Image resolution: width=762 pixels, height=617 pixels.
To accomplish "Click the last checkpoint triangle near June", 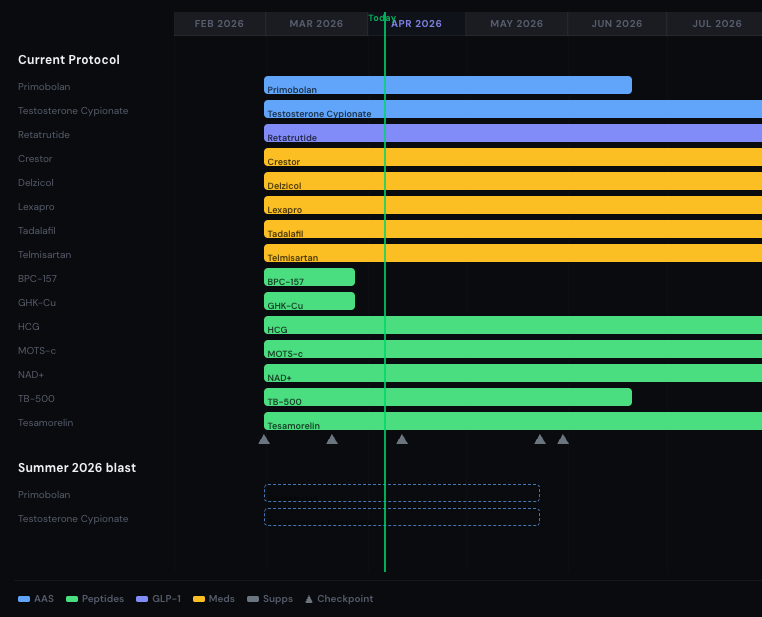I will [563, 440].
